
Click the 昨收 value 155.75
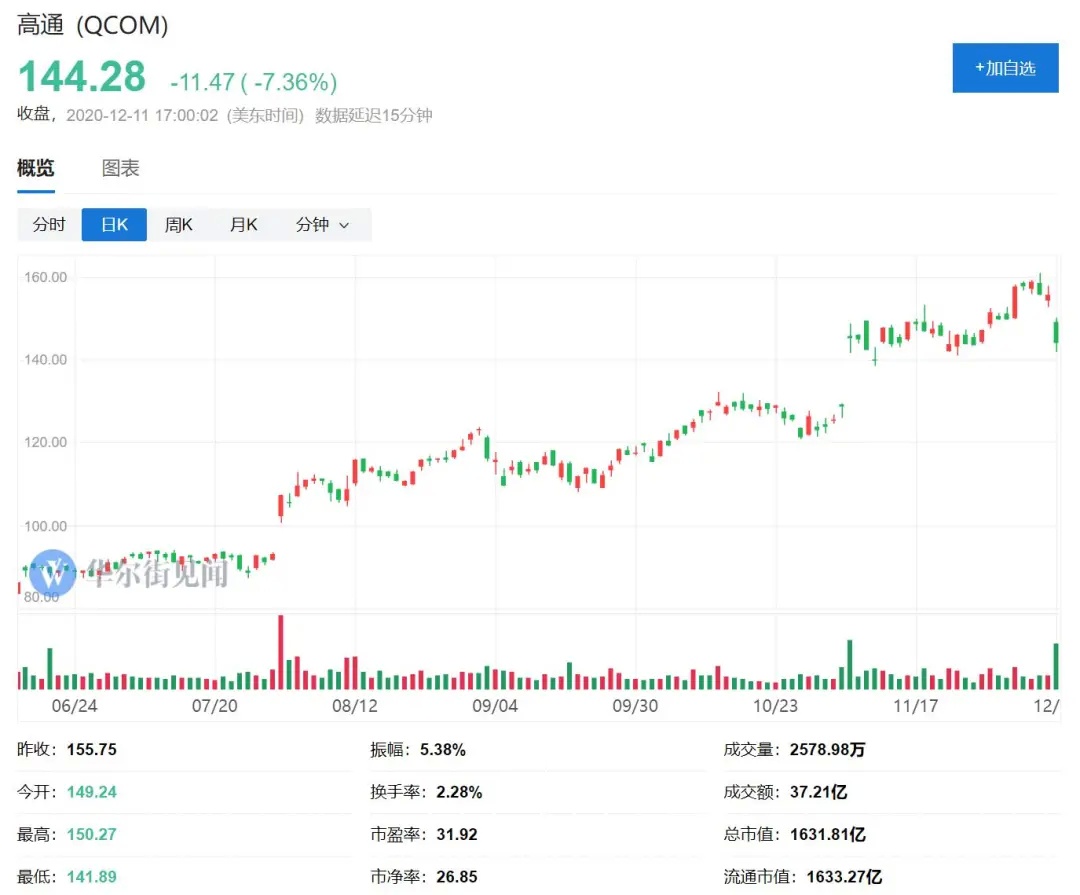point(92,750)
